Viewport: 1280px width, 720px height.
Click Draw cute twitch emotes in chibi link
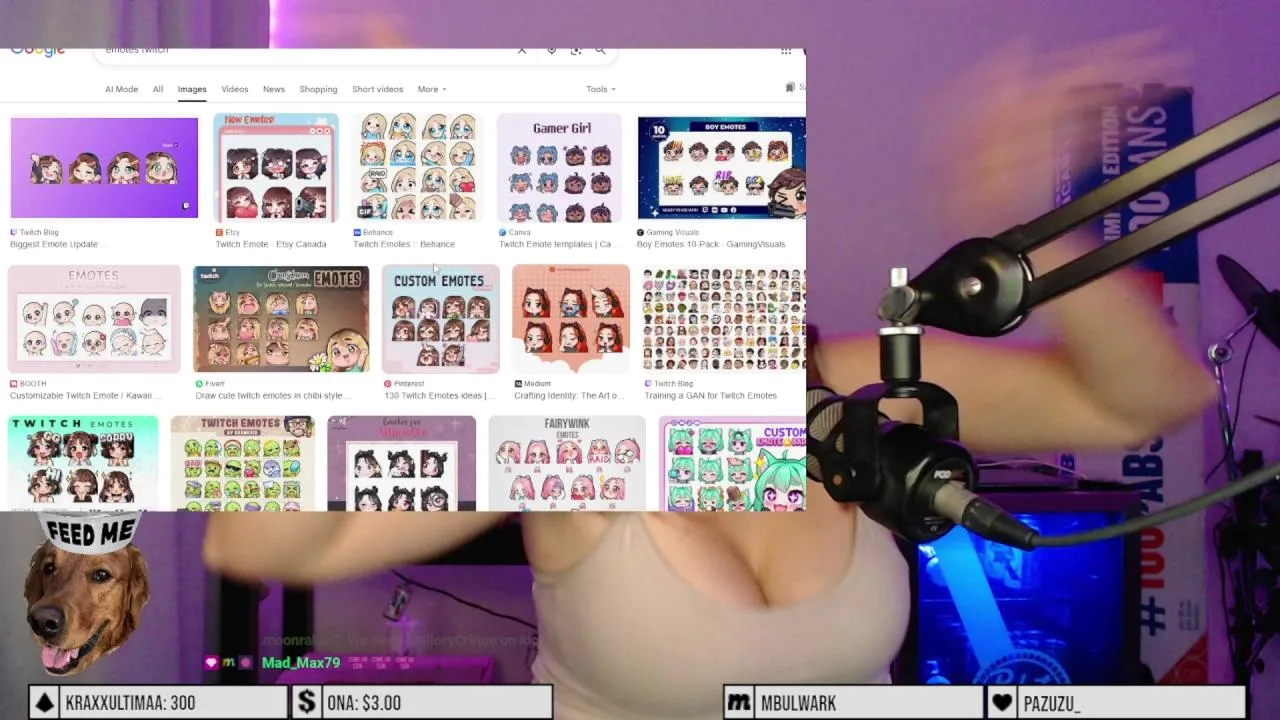[272, 396]
